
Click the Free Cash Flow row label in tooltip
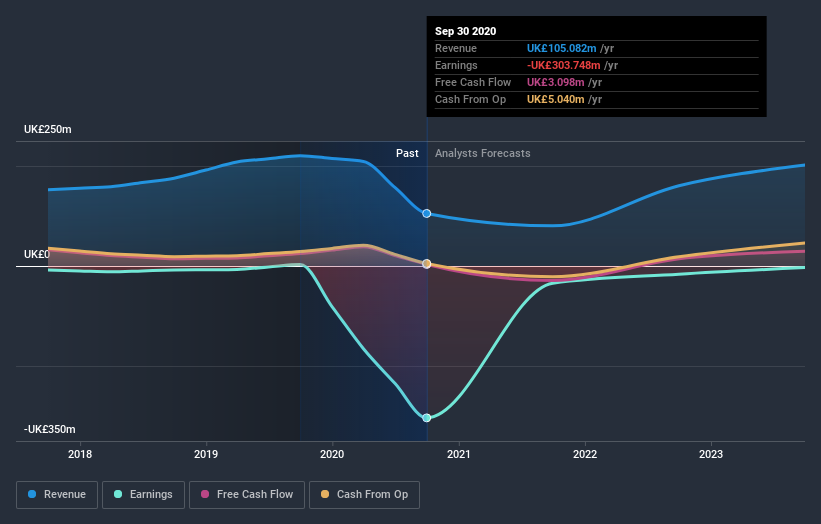coord(473,82)
